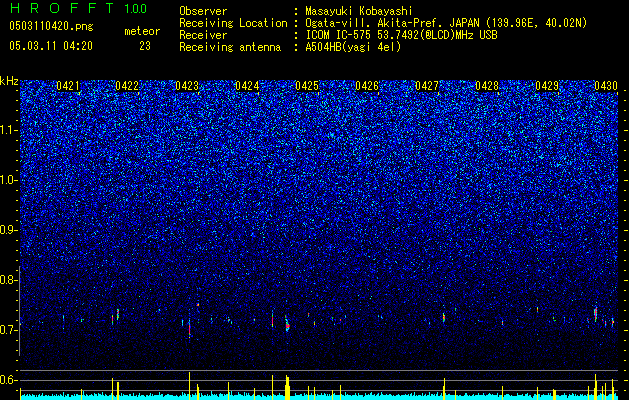
Task: Click the 0.9 kHz axis label
Action: (9, 230)
